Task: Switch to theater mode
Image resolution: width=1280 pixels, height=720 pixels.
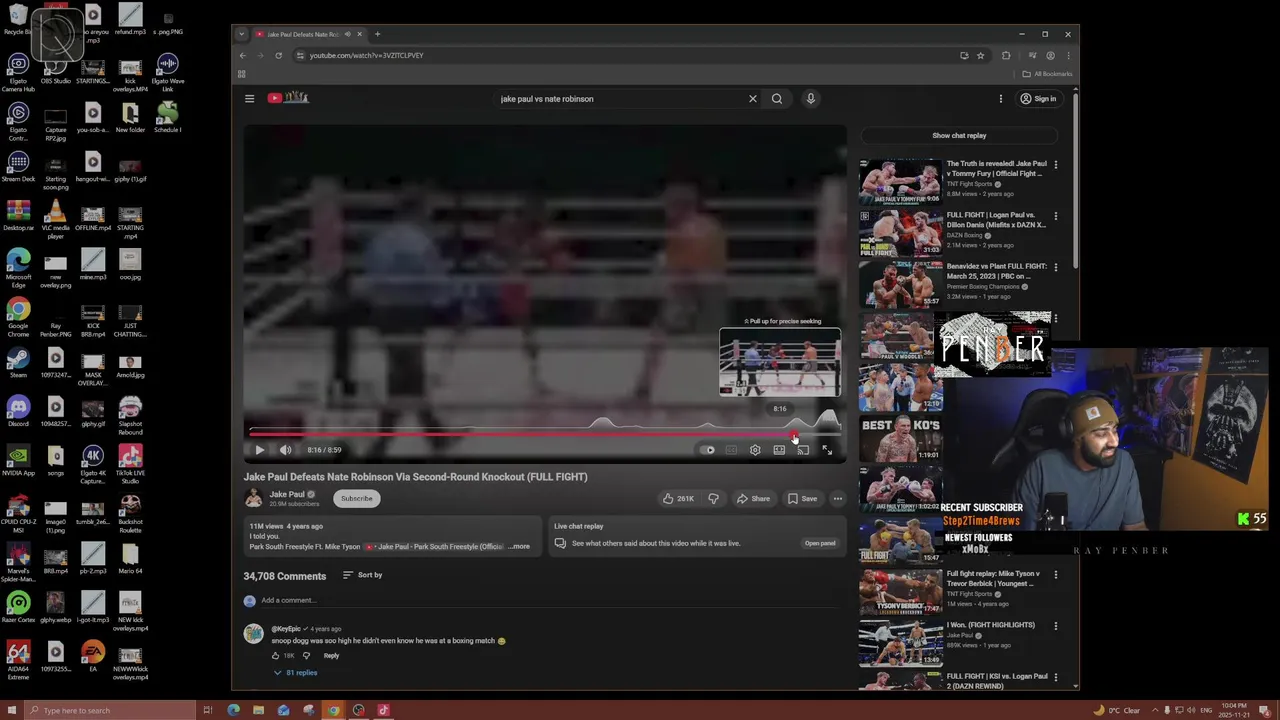Action: (x=779, y=450)
